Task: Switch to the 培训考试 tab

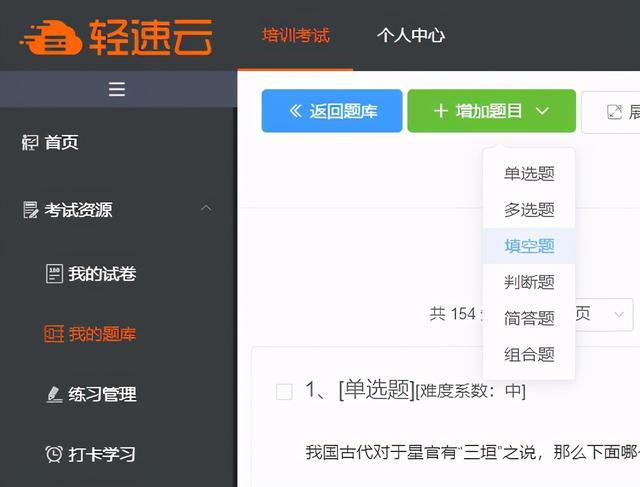Action: click(296, 35)
